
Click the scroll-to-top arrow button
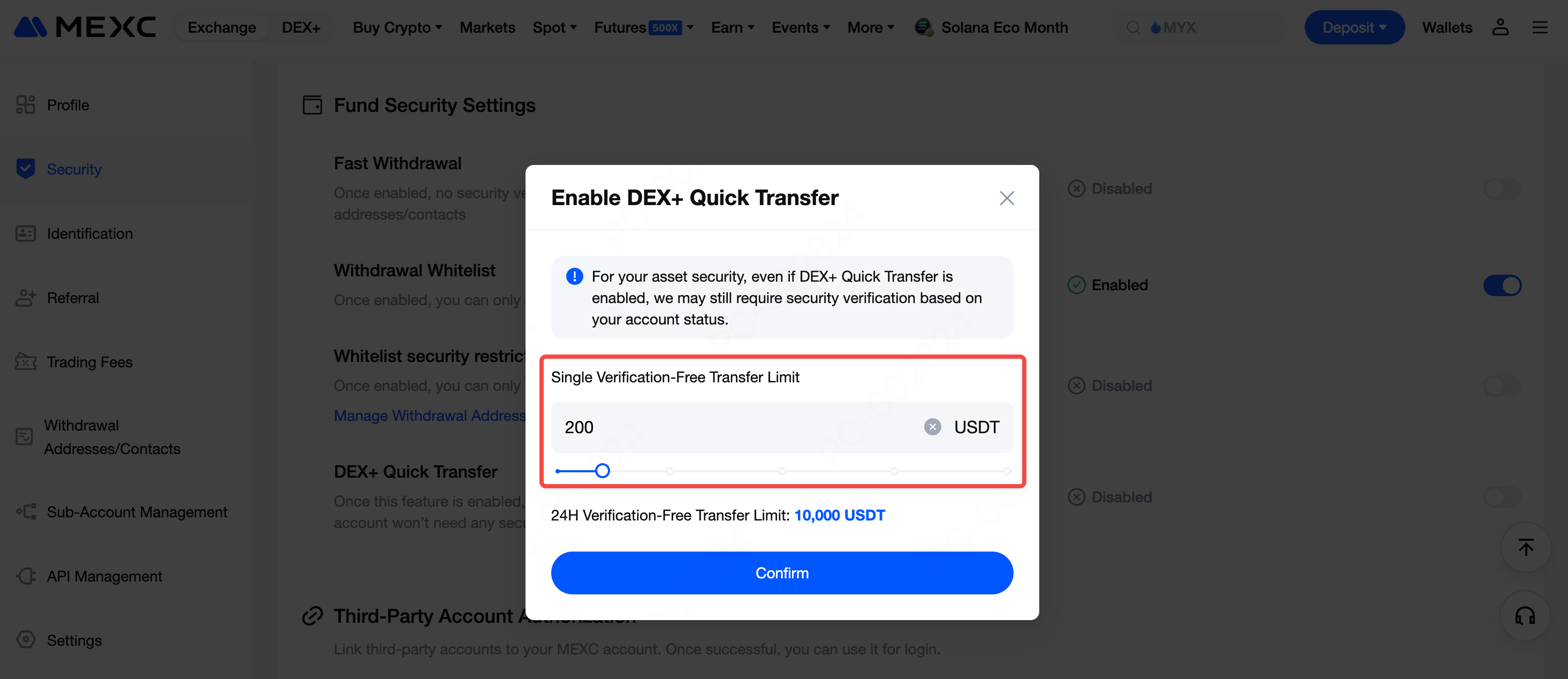1525,547
